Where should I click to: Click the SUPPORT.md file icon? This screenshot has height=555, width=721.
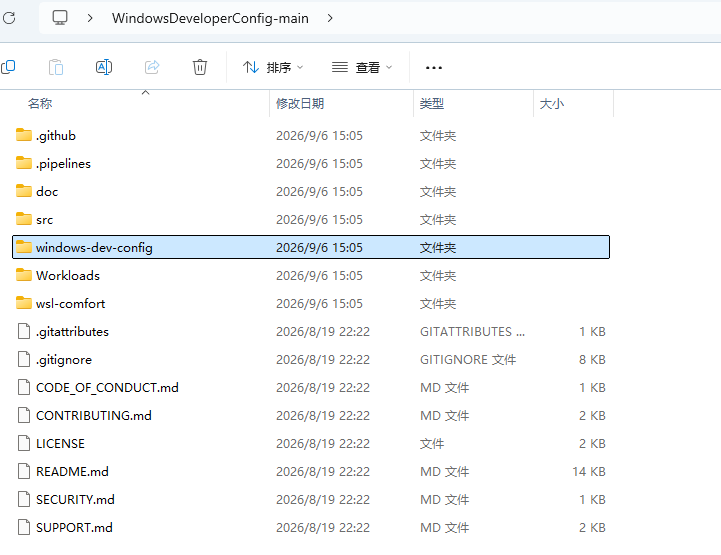[x=24, y=527]
